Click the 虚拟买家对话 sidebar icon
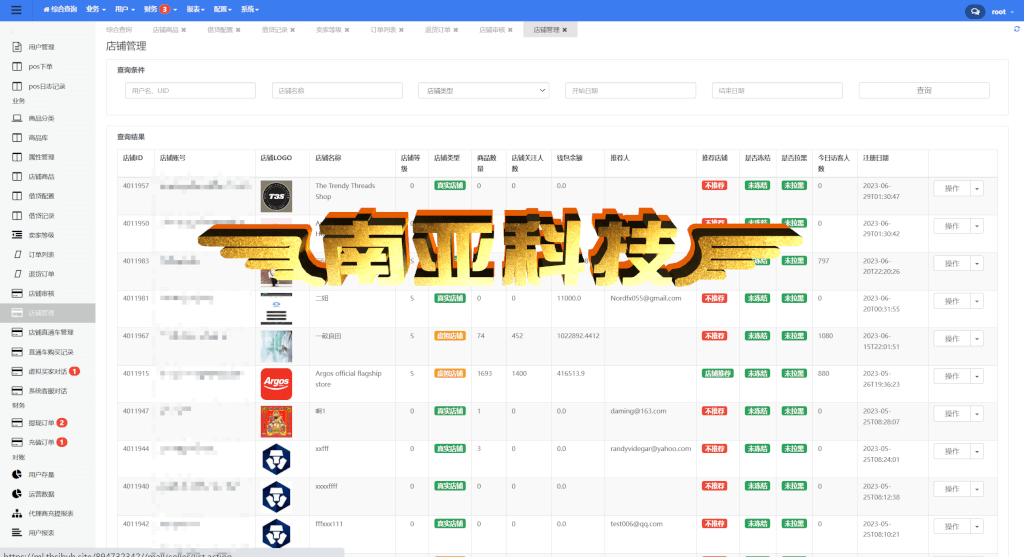 (17, 371)
